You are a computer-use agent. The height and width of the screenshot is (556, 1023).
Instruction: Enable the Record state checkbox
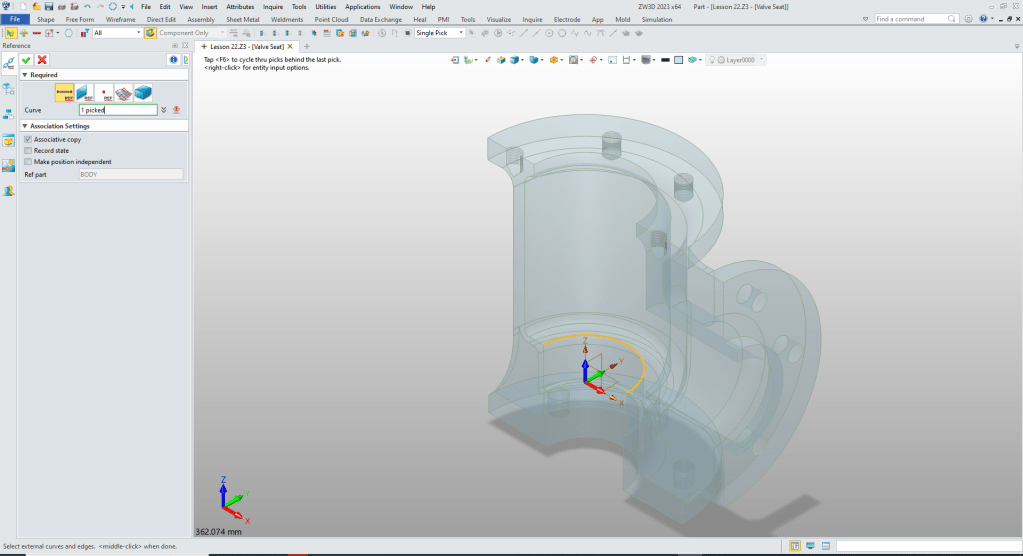(x=28, y=150)
